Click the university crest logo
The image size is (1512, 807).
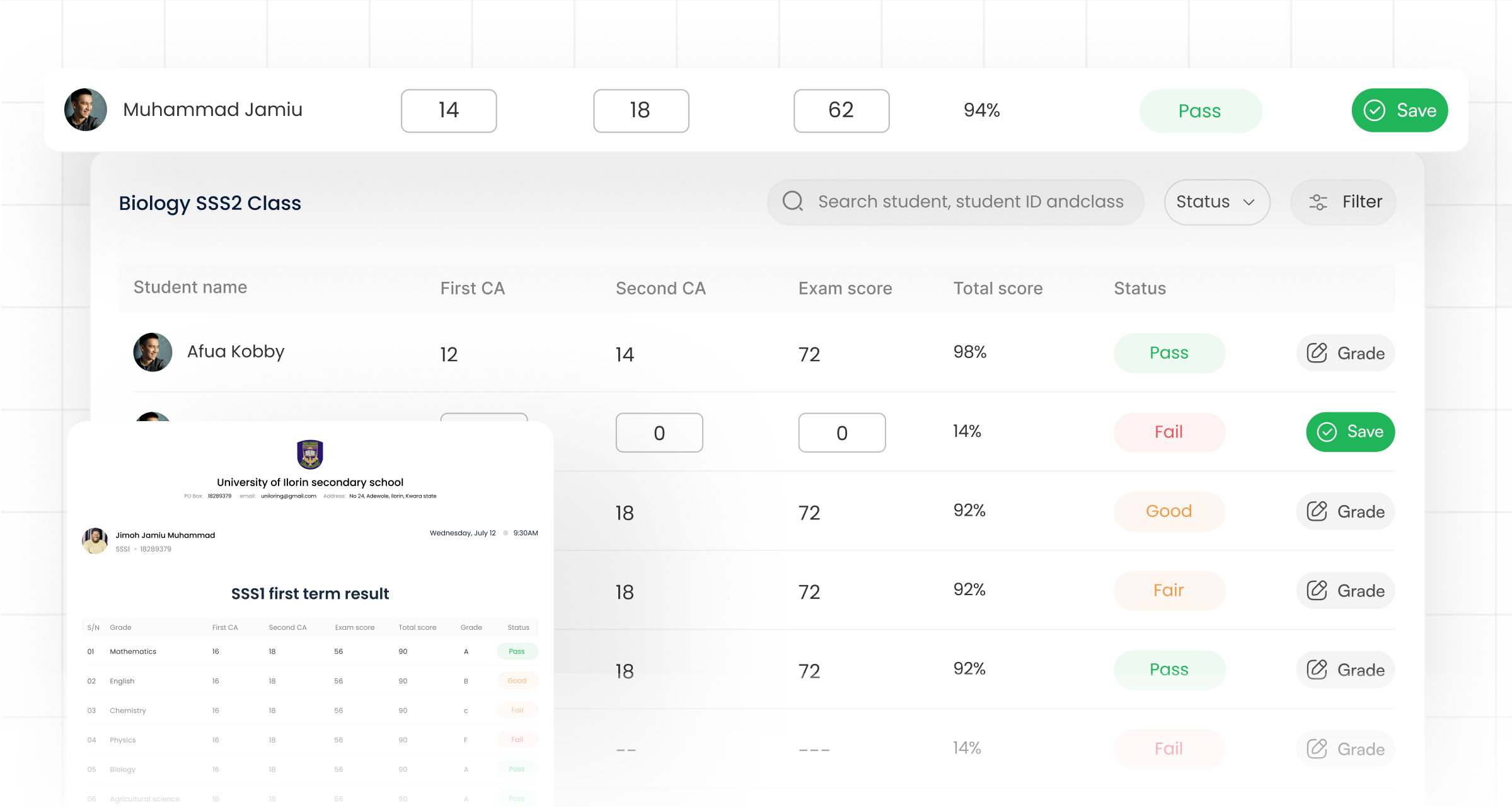(309, 455)
